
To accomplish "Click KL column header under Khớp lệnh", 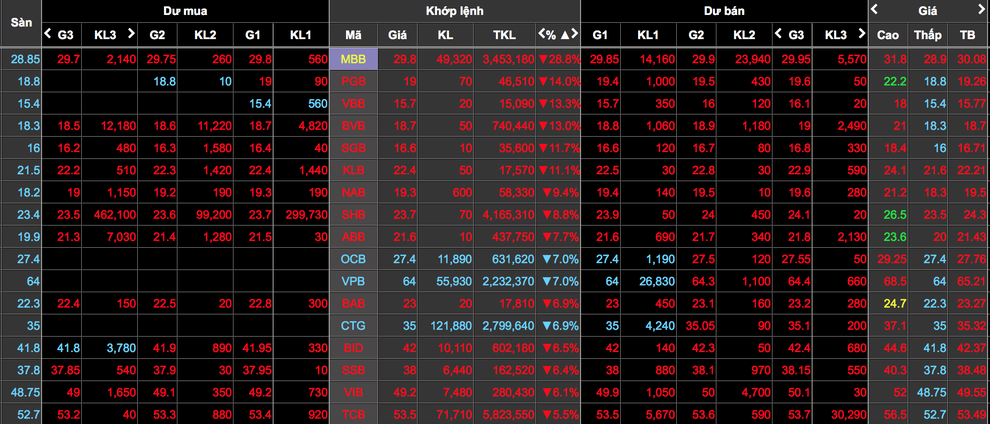I will pos(445,35).
